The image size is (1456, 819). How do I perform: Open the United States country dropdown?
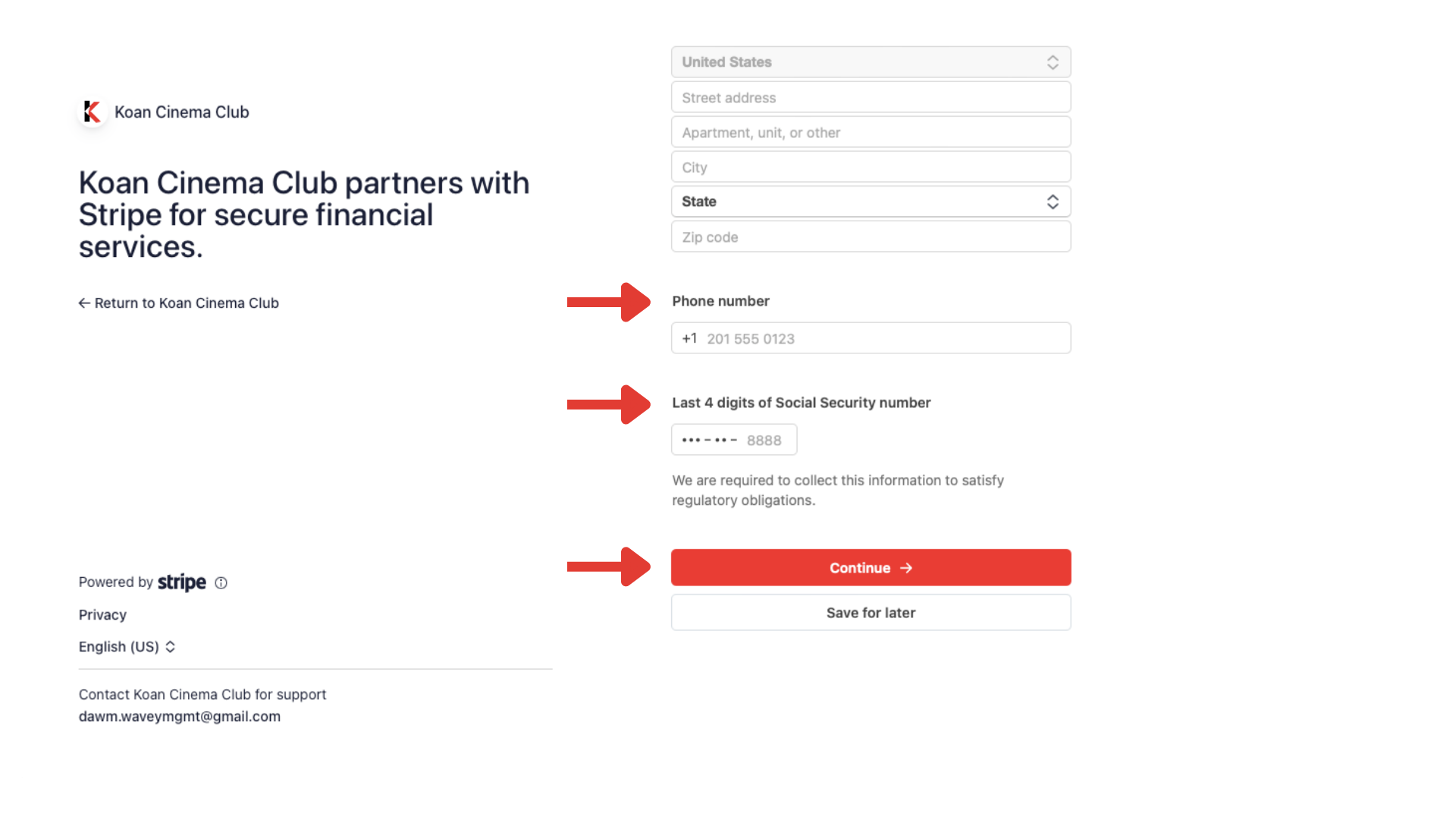[x=871, y=62]
